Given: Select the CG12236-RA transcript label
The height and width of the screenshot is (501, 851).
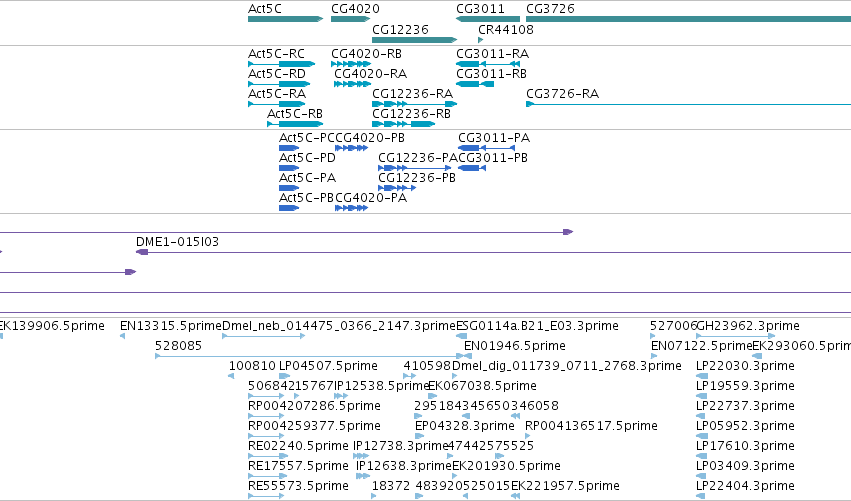Looking at the screenshot, I should (412, 94).
